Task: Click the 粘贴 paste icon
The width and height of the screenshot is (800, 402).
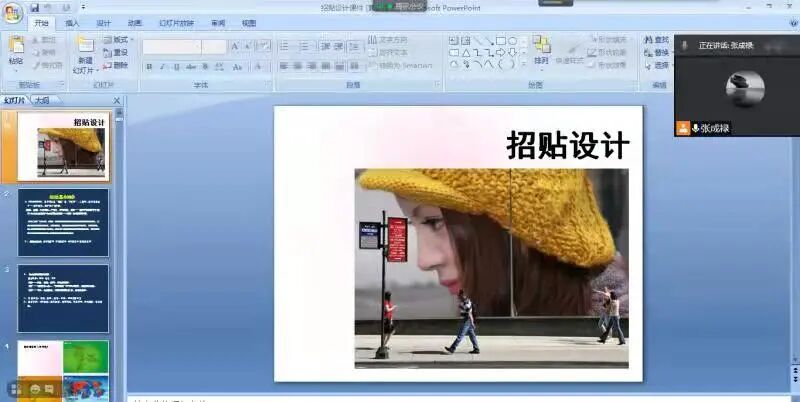Action: click(x=16, y=45)
